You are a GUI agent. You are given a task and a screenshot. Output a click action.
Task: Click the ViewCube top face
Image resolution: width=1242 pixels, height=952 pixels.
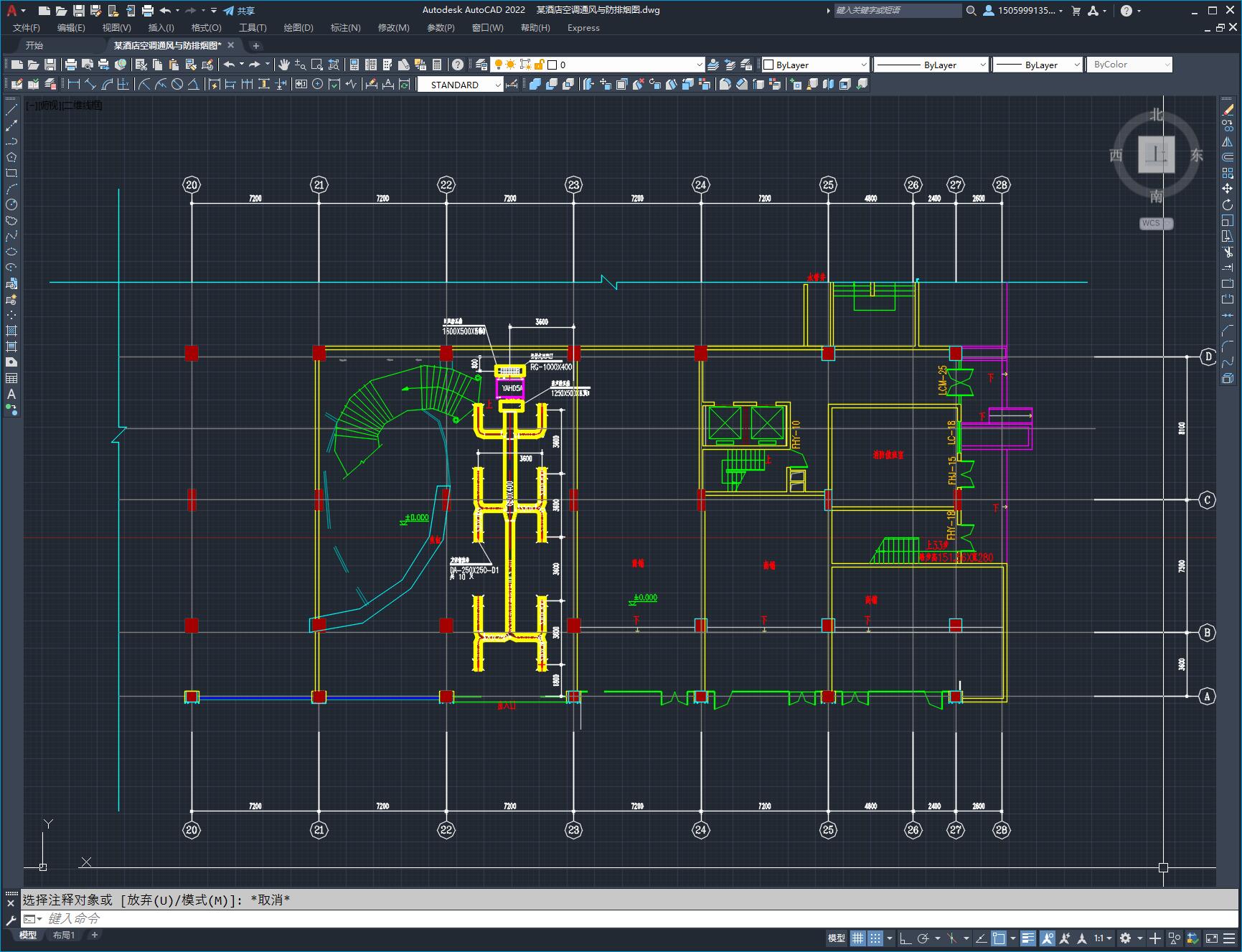[1156, 154]
